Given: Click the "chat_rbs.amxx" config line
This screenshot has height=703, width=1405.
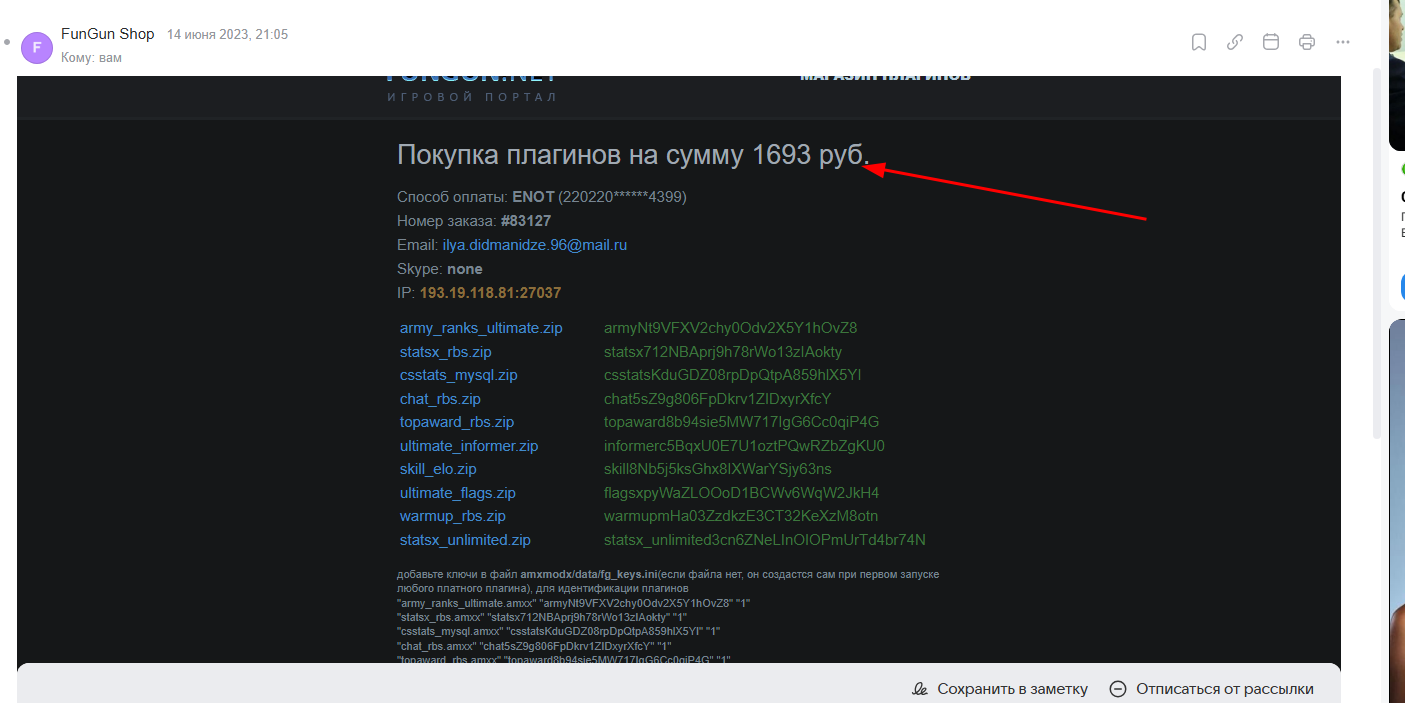Looking at the screenshot, I should click(534, 646).
